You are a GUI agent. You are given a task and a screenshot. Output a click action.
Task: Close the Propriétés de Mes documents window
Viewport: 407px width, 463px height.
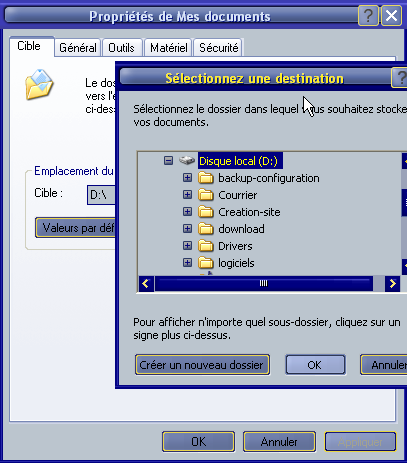391,15
